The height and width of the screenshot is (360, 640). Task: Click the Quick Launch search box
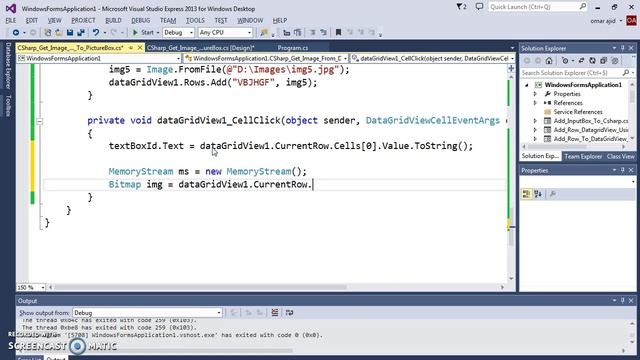(537, 7)
